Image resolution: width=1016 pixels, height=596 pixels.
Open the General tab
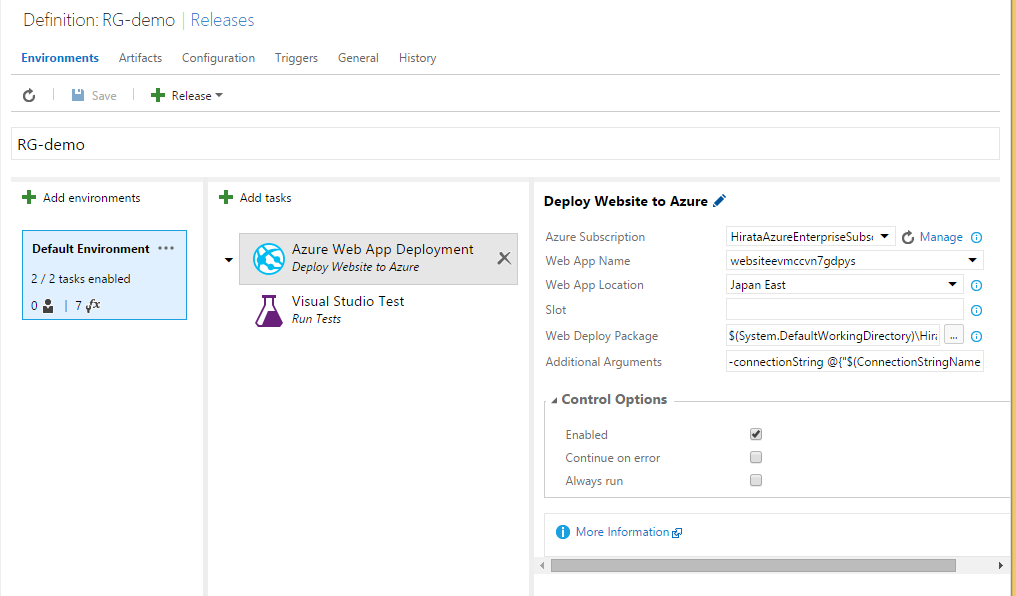point(358,58)
